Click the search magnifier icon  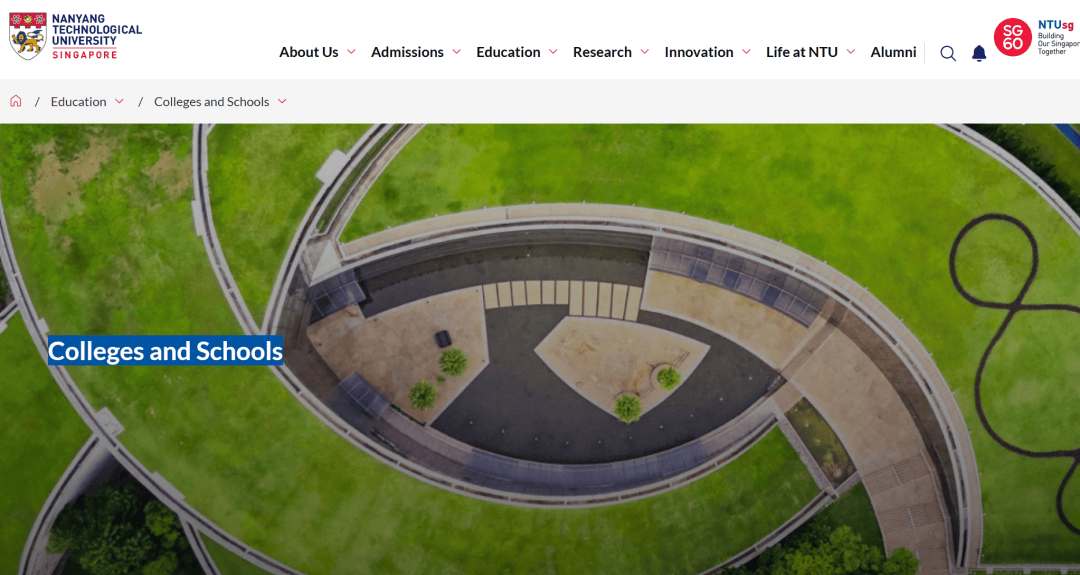coord(948,53)
